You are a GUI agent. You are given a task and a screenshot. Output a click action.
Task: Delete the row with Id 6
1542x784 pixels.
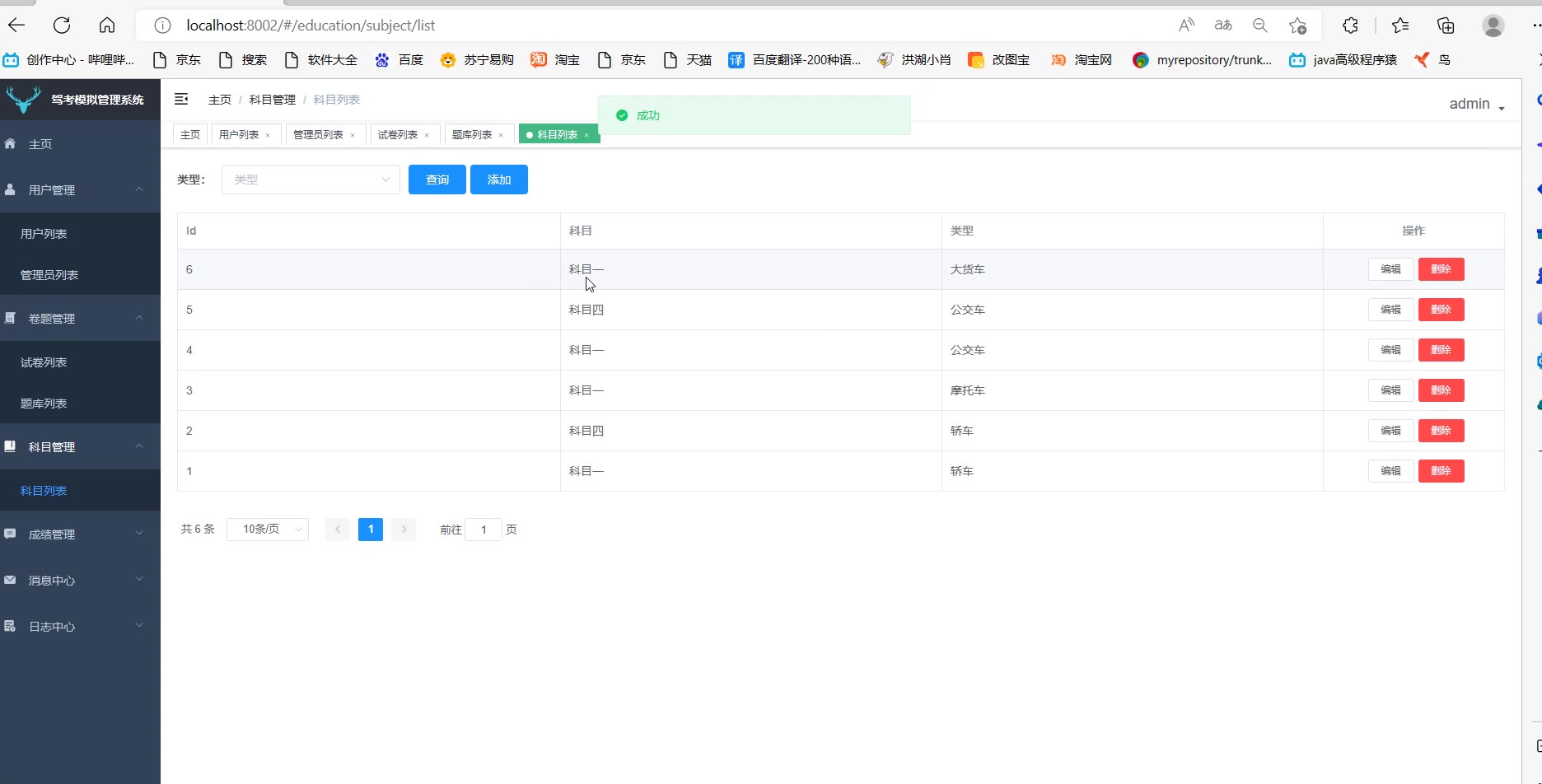(1441, 269)
